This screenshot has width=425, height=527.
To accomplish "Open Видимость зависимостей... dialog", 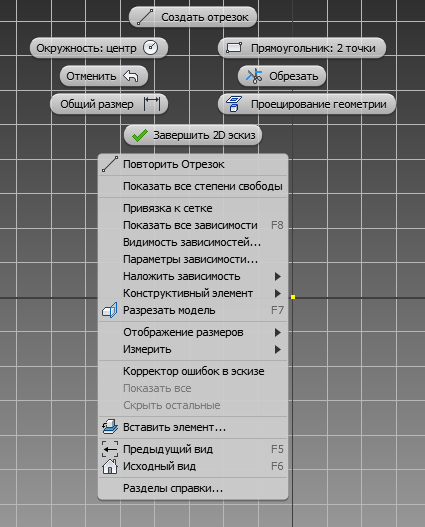I will tap(193, 242).
